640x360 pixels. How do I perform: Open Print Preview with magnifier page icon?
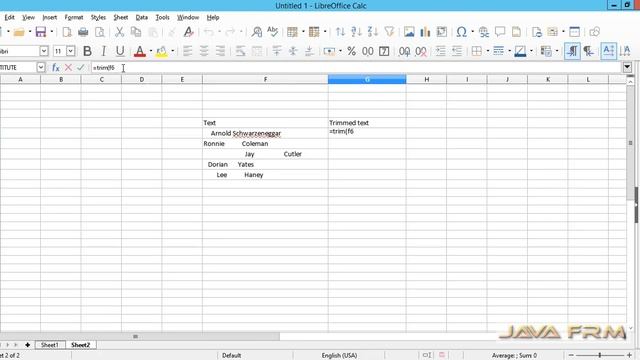100,32
